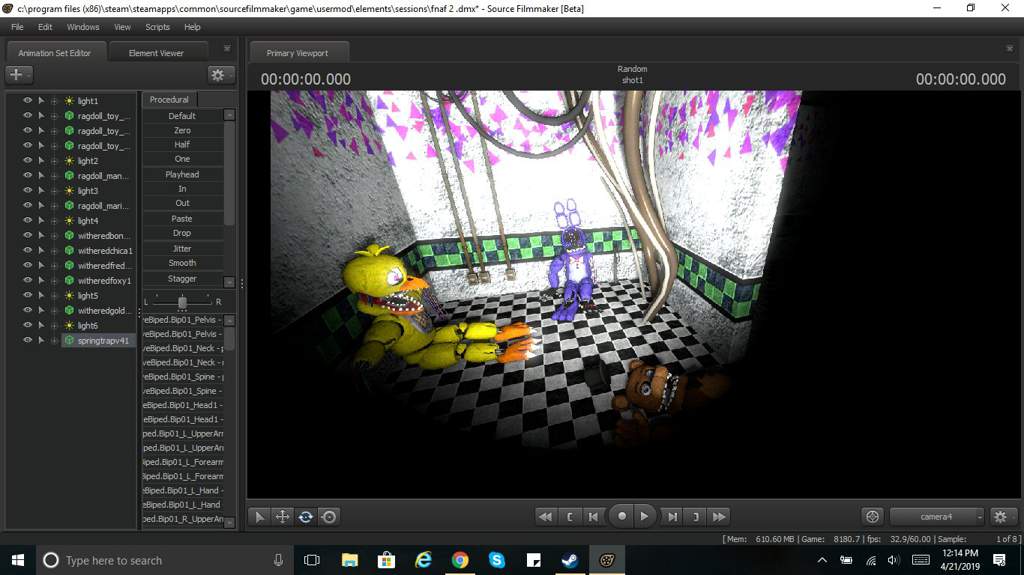This screenshot has width=1024, height=575.
Task: Click the springtrapv41 model cube icon
Action: pos(69,340)
